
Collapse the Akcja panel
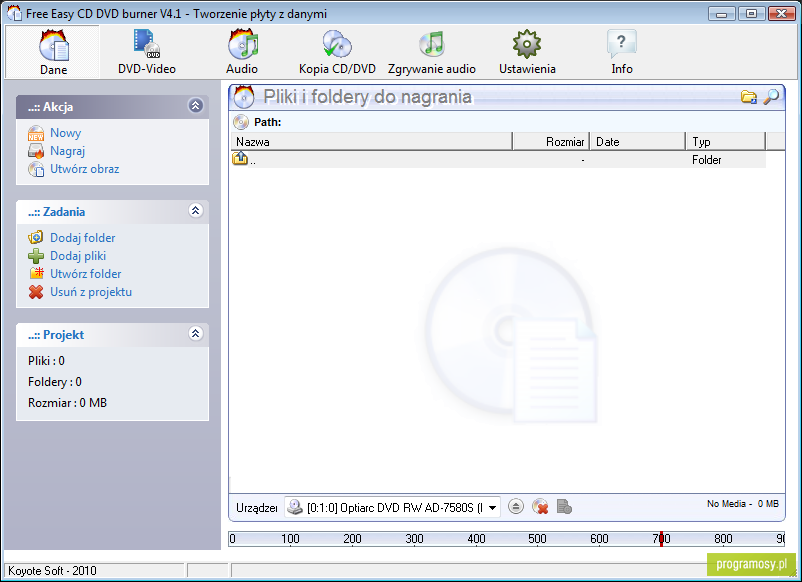pos(195,106)
